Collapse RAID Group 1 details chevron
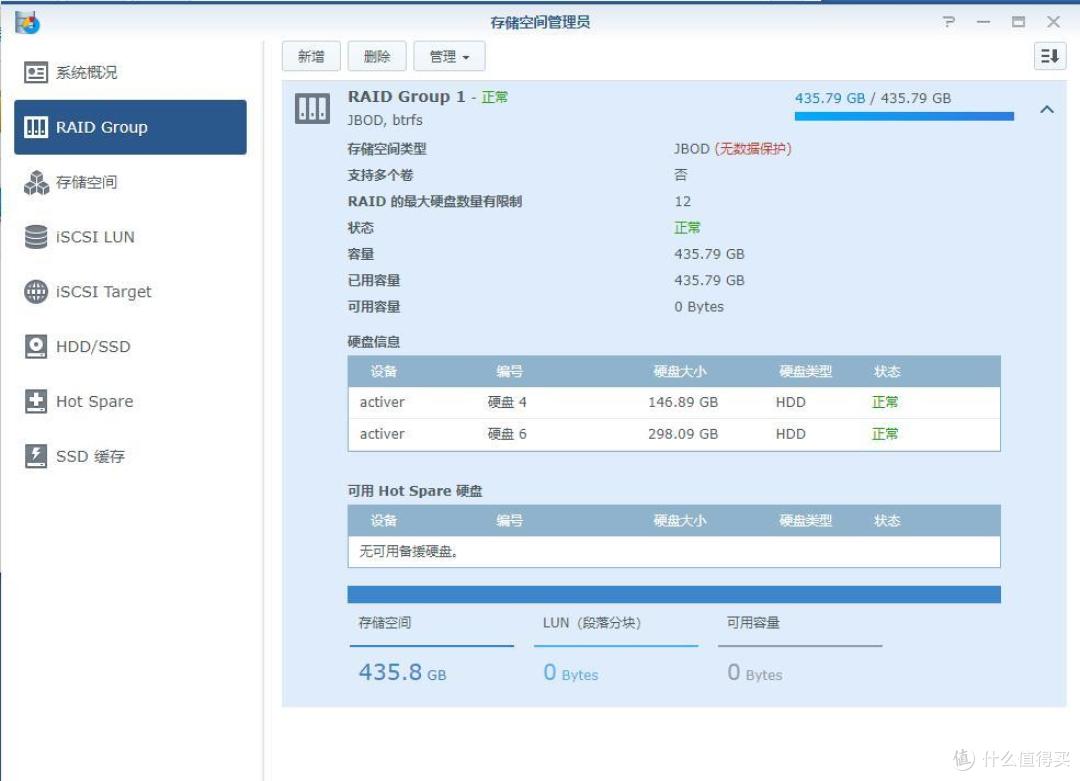The image size is (1080, 781). (1047, 110)
